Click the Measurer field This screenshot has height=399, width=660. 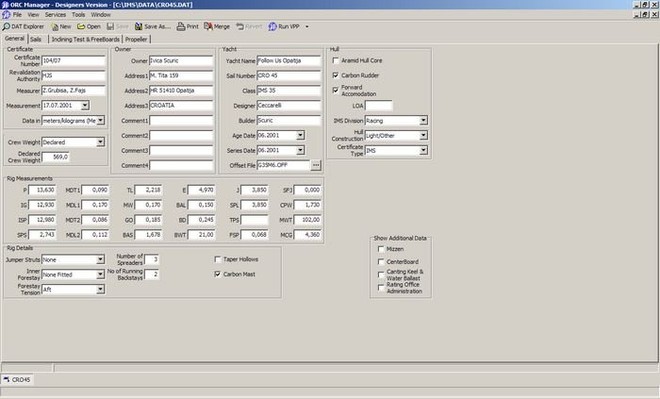coord(73,90)
